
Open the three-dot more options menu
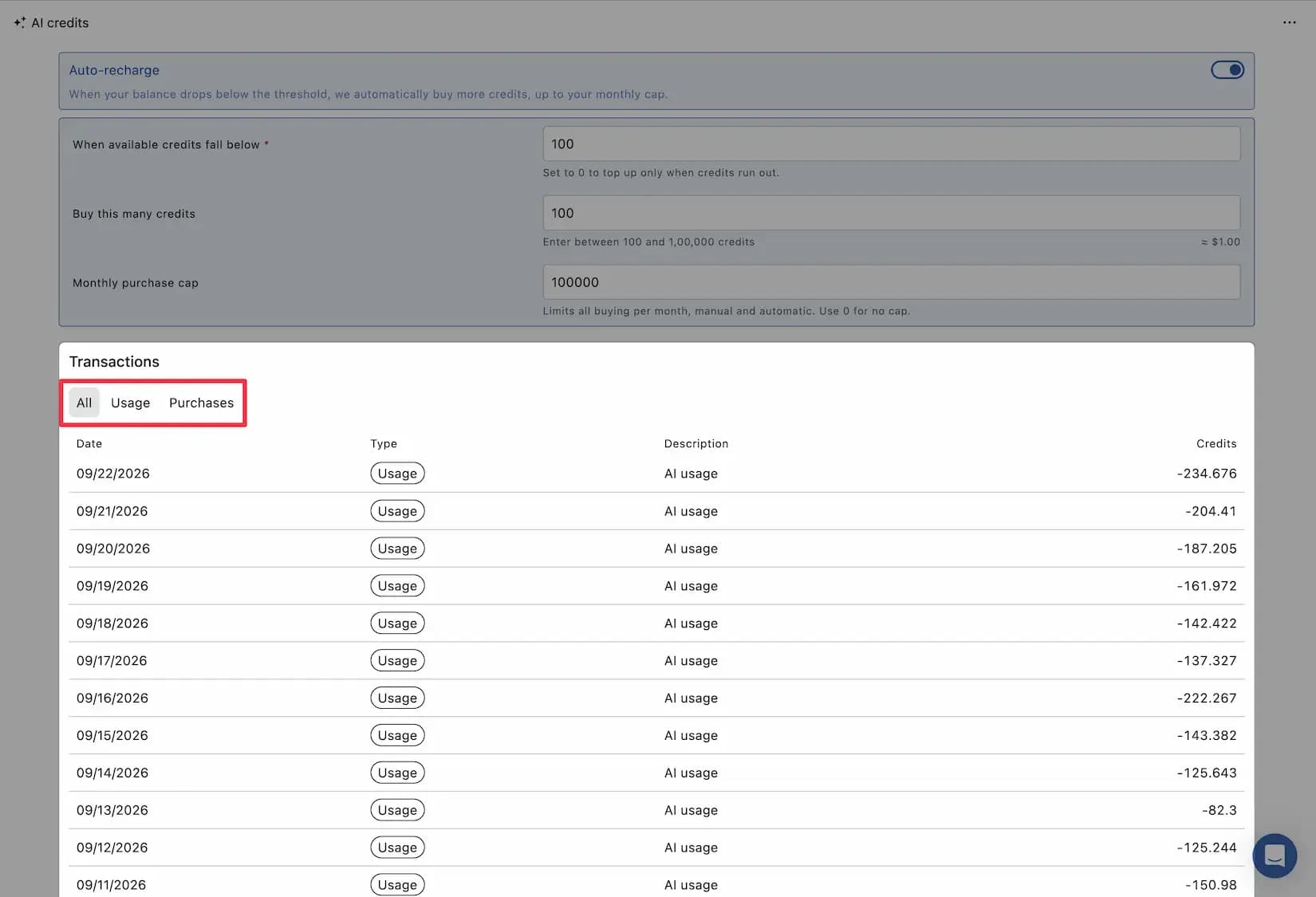[x=1289, y=22]
